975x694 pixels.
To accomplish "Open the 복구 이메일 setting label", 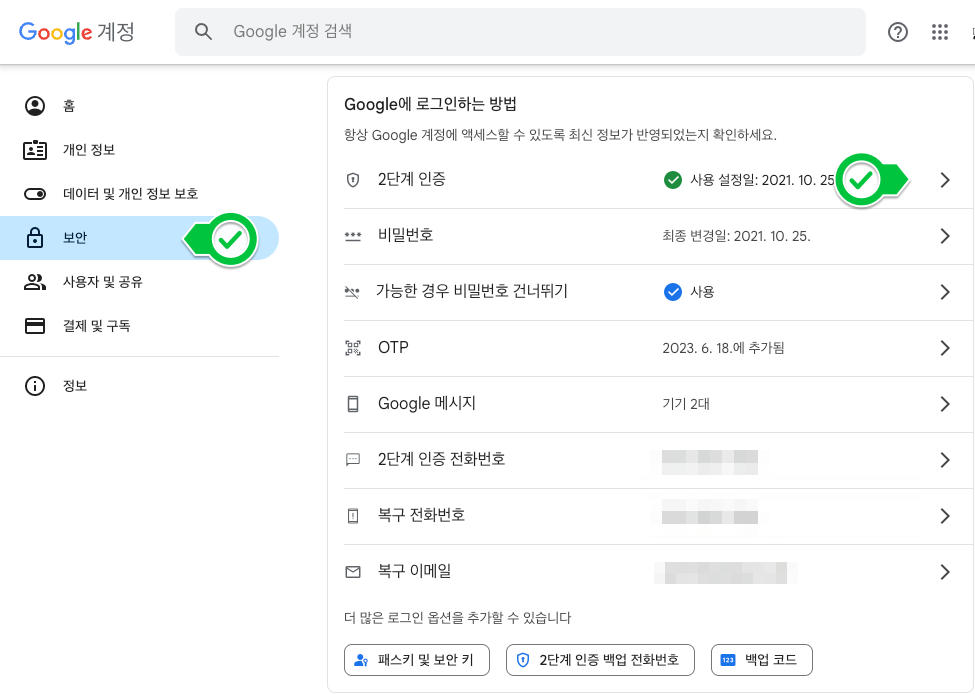I will pyautogui.click(x=414, y=571).
